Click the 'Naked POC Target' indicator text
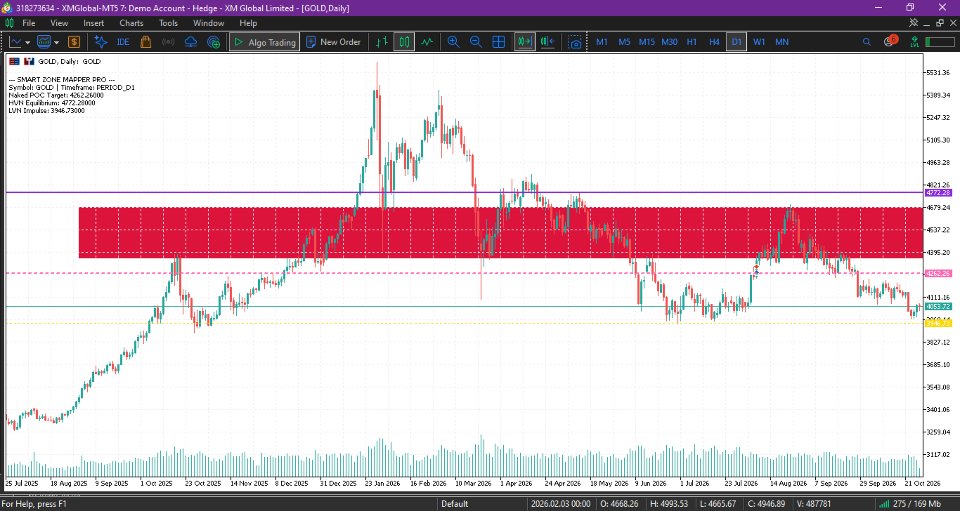 pyautogui.click(x=56, y=95)
